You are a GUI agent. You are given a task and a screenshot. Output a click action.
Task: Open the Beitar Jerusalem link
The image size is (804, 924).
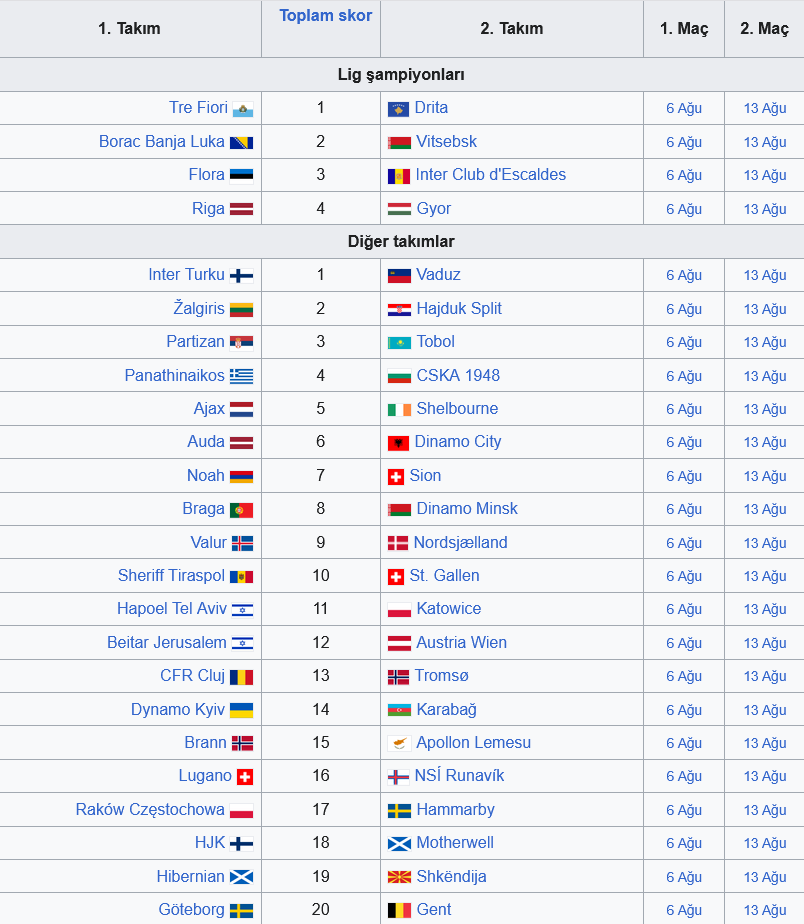tap(167, 642)
